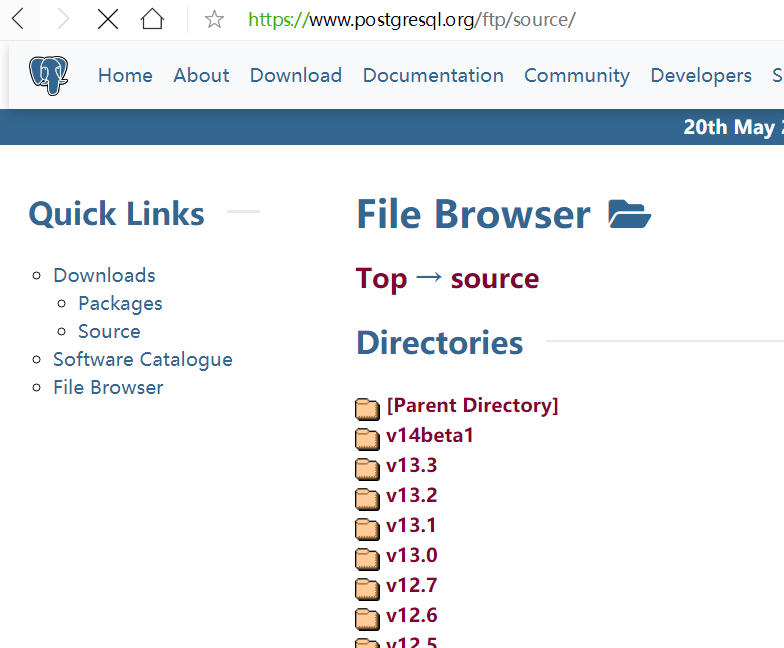Viewport: 784px width, 648px height.
Task: Open the Download menu item
Action: click(x=296, y=76)
